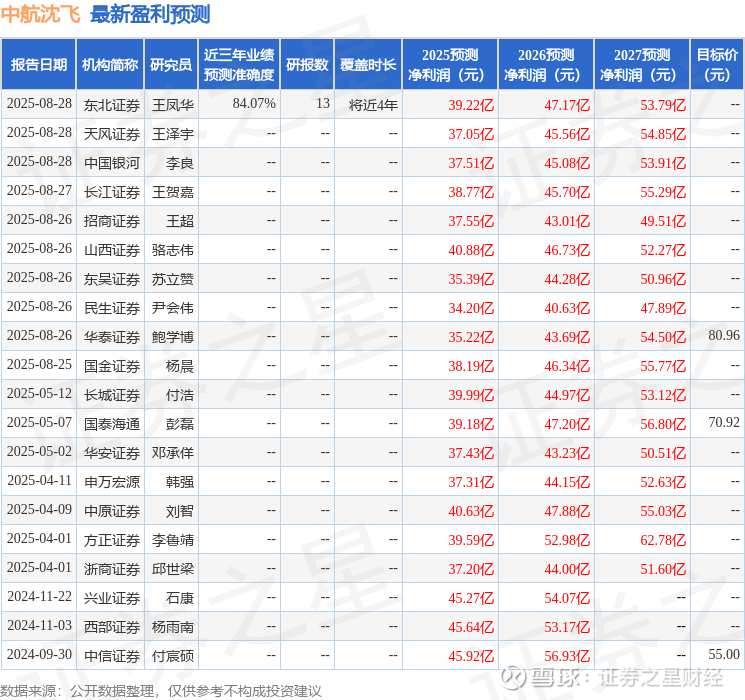Select the 长城证券 institution cell
The height and width of the screenshot is (700, 745).
click(x=112, y=395)
